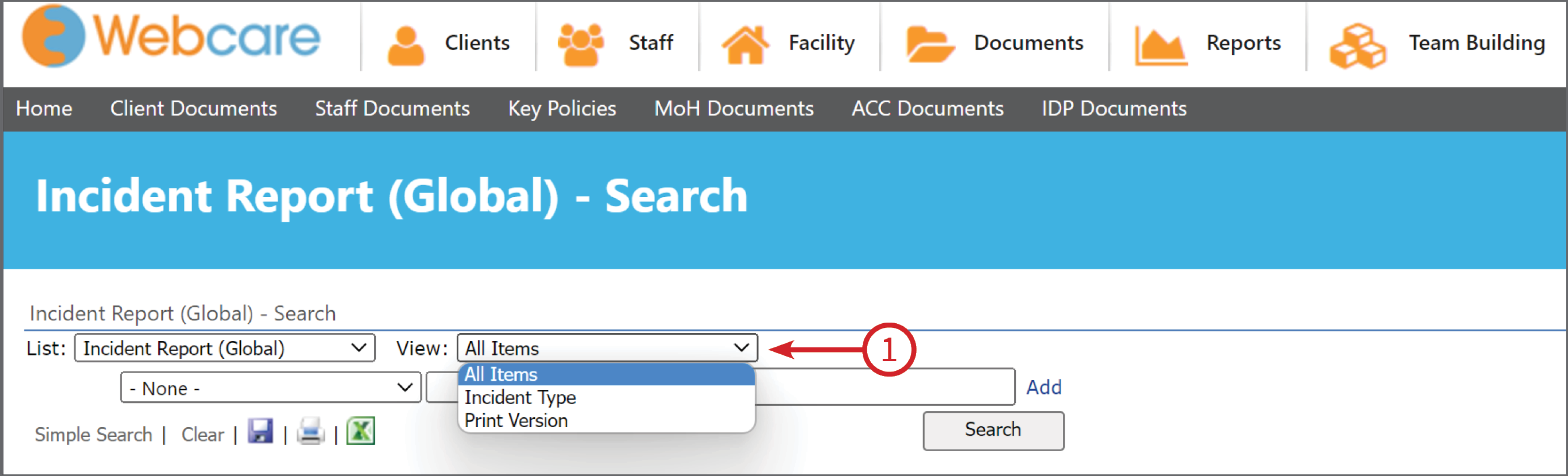Screen dimensions: 1568x476
Task: Open the - None - field dropdown
Action: pos(271,388)
